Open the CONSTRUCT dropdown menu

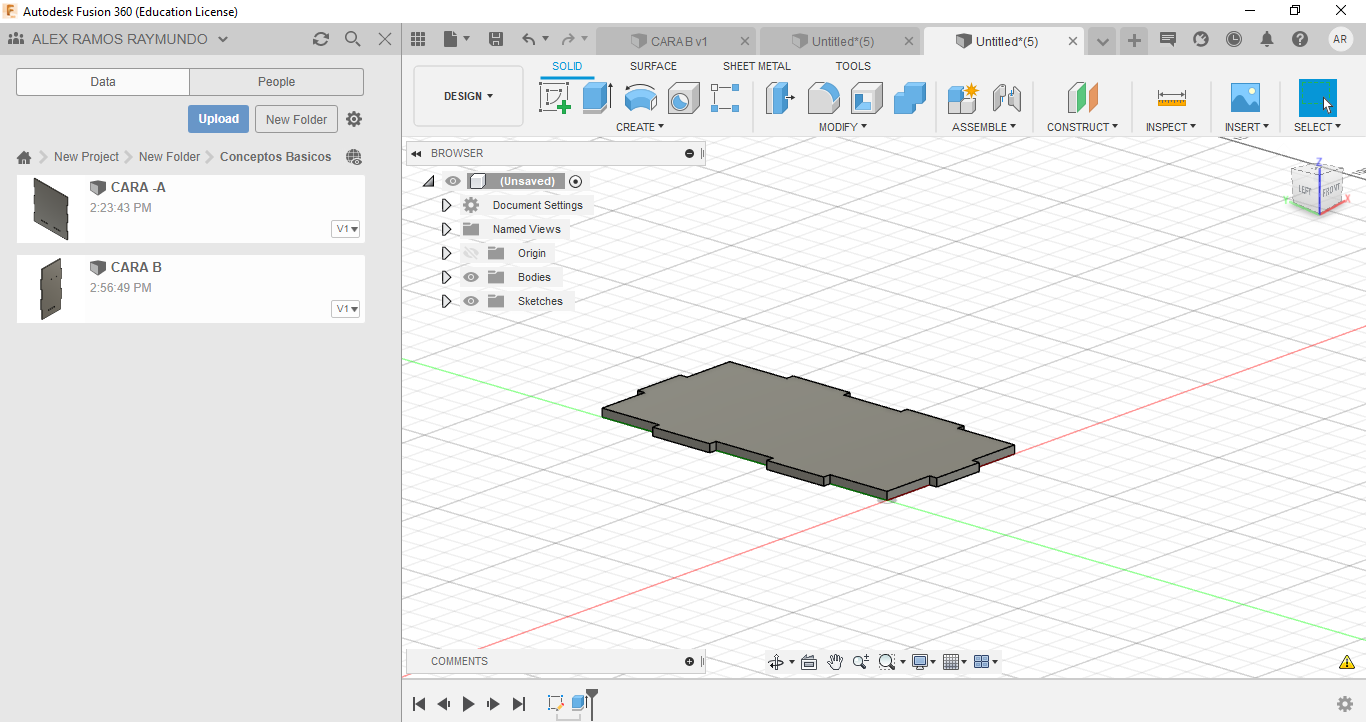pyautogui.click(x=1082, y=127)
